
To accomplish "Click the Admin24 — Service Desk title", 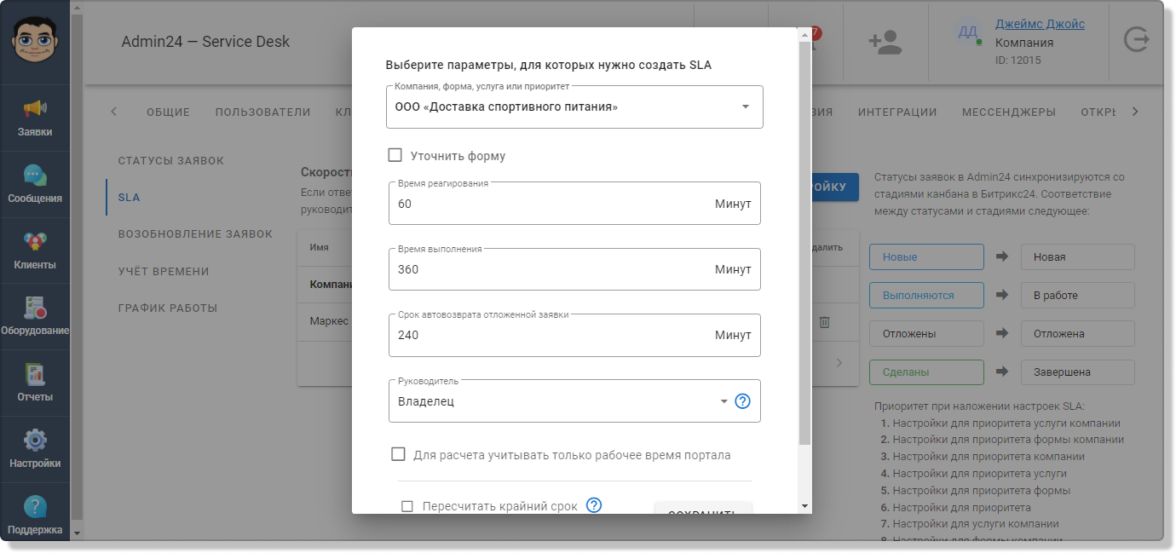I will click(x=206, y=42).
